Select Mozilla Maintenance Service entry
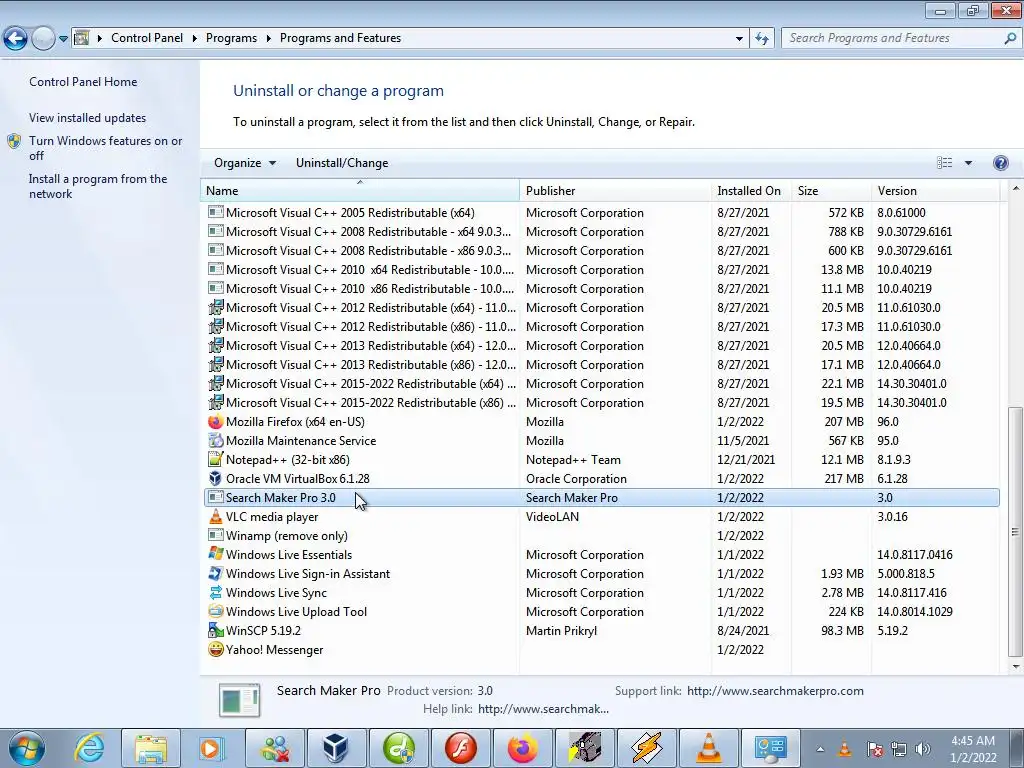 click(x=601, y=441)
